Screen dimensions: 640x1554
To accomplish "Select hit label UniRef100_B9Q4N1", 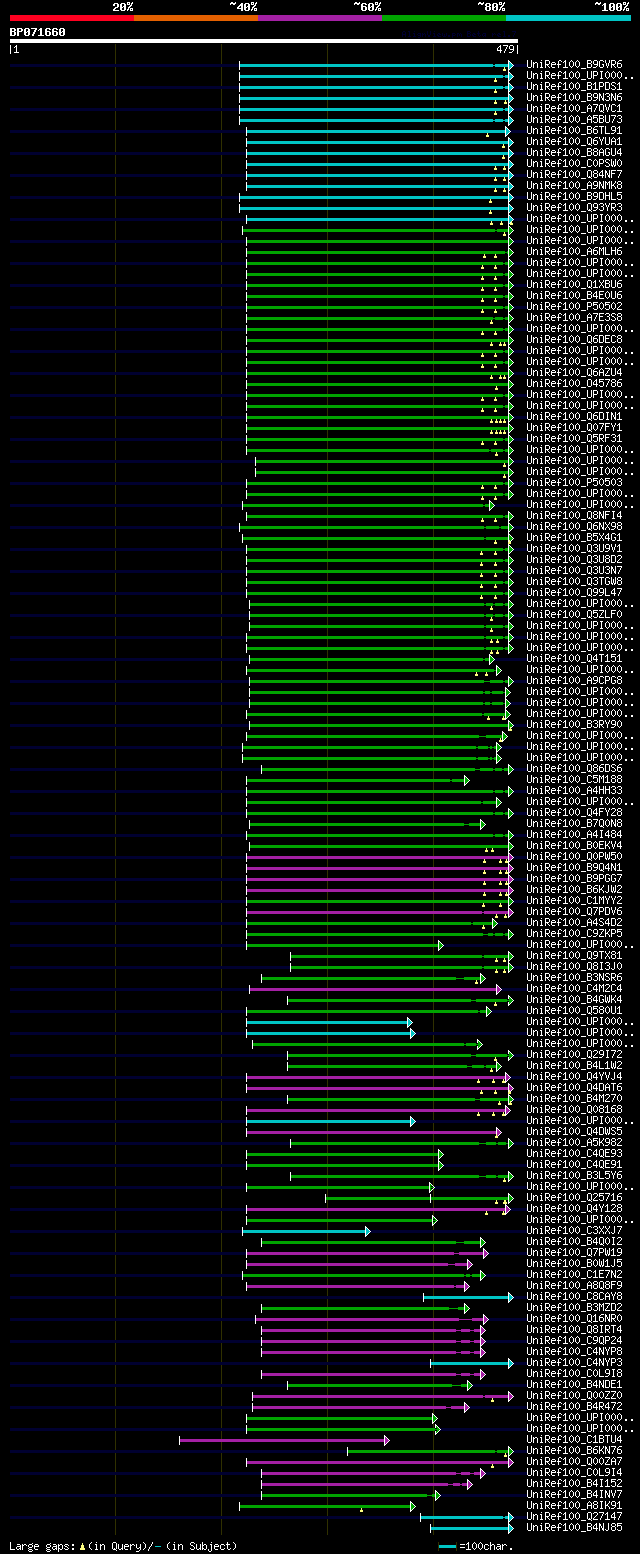I will [x=574, y=867].
